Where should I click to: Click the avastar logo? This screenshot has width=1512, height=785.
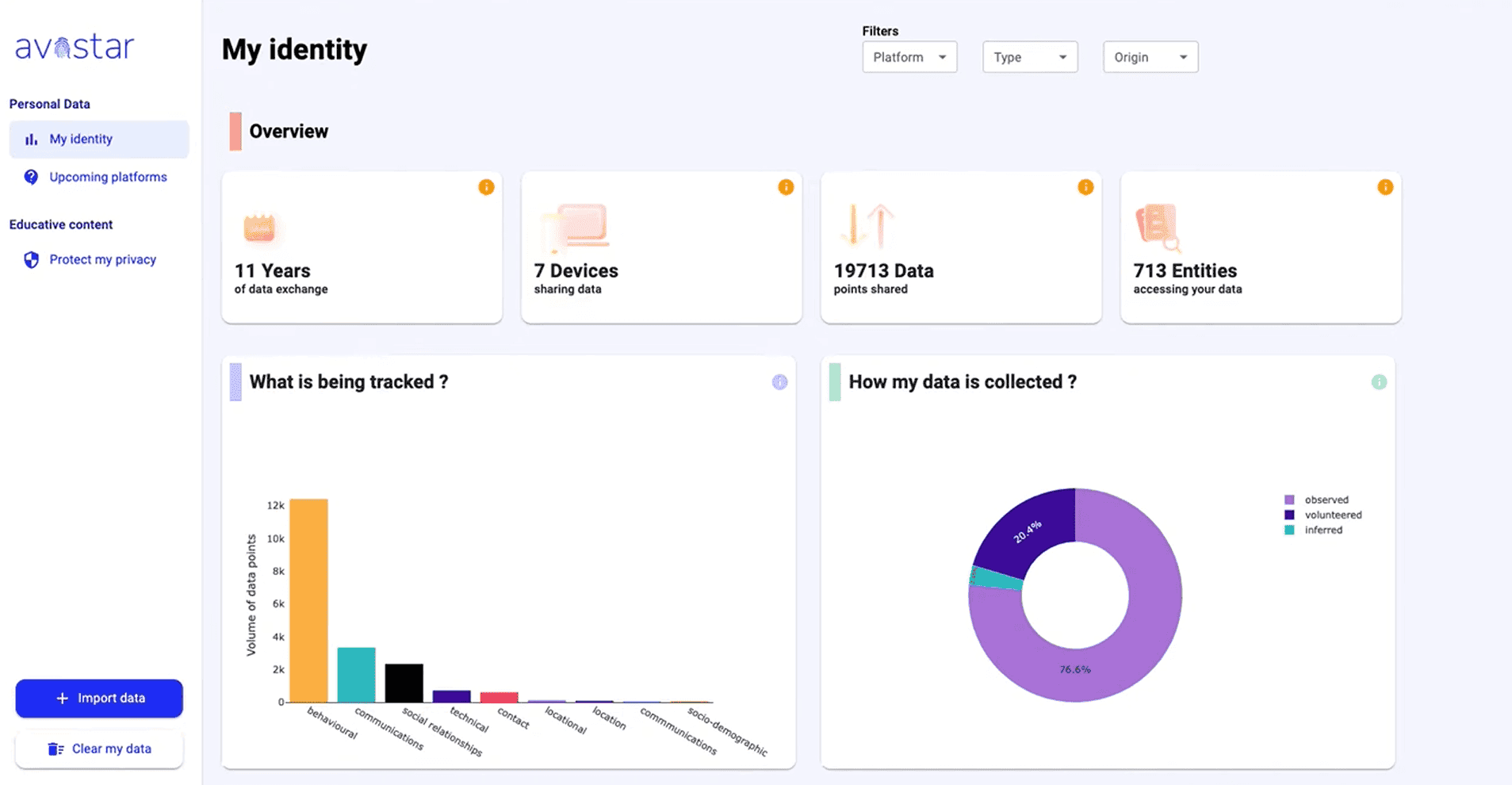click(75, 47)
